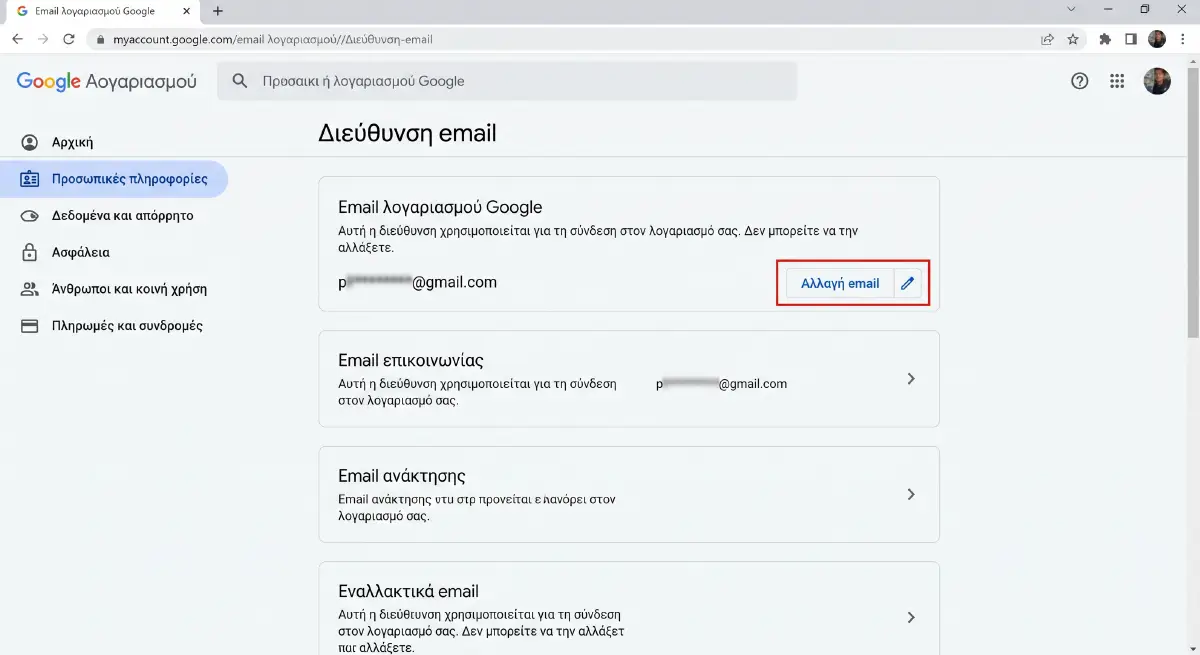Viewport: 1200px width, 655px height.
Task: Click the share page icon in address bar
Action: (1047, 40)
